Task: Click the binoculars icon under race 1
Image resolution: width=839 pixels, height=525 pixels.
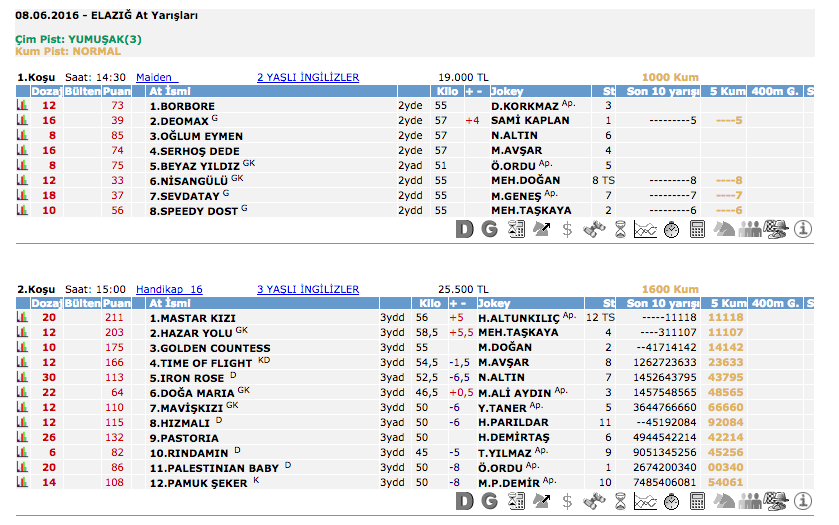Action: click(594, 230)
